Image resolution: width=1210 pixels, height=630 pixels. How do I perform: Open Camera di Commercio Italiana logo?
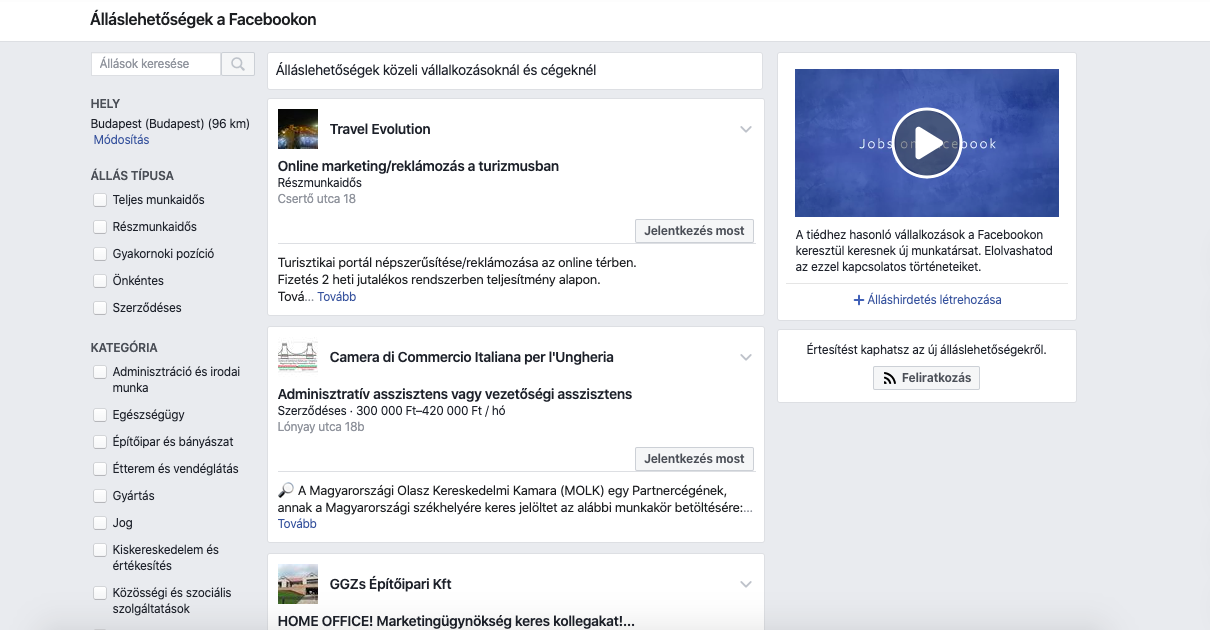(298, 357)
